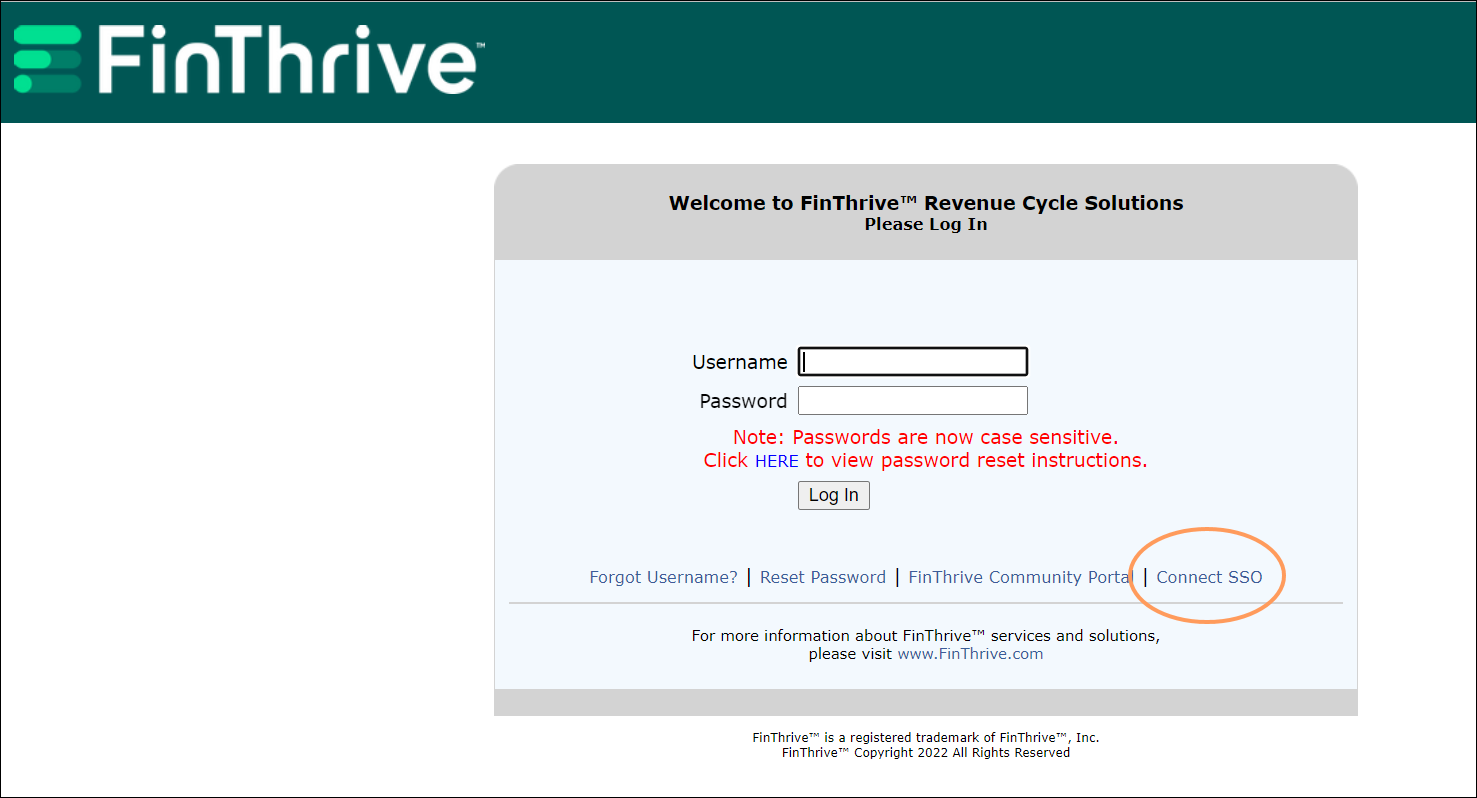The width and height of the screenshot is (1477, 798).
Task: Visit the FinThrive Community Portal link
Action: coord(1019,577)
